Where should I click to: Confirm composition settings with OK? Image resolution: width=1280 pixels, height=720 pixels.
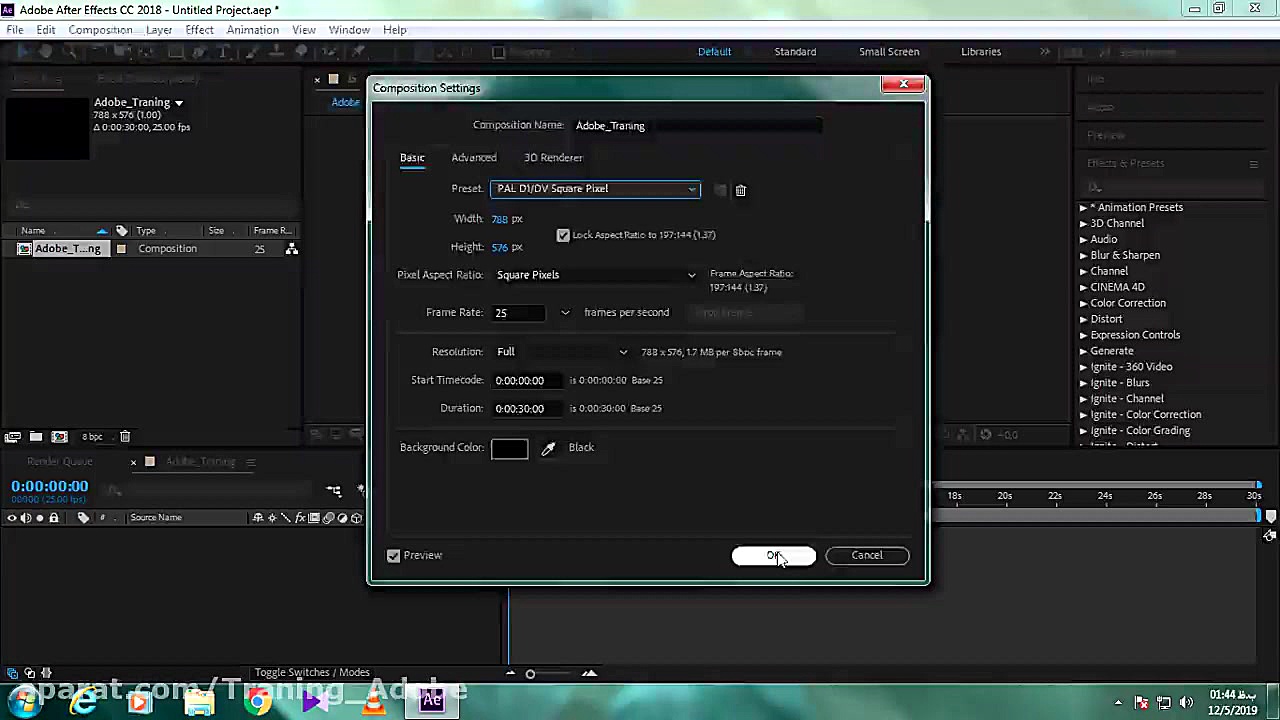(x=774, y=556)
